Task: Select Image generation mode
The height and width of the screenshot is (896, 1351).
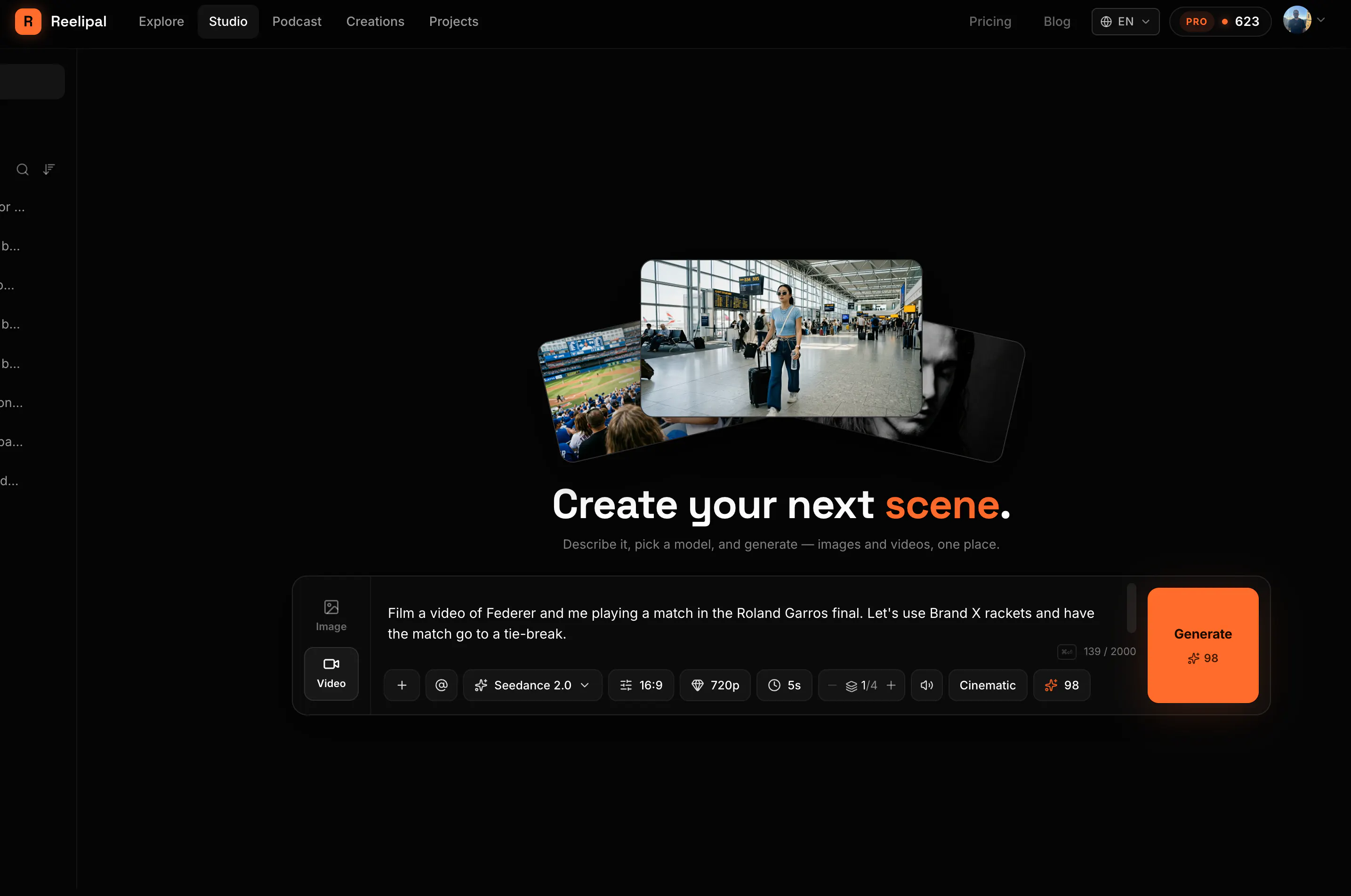Action: coord(331,616)
